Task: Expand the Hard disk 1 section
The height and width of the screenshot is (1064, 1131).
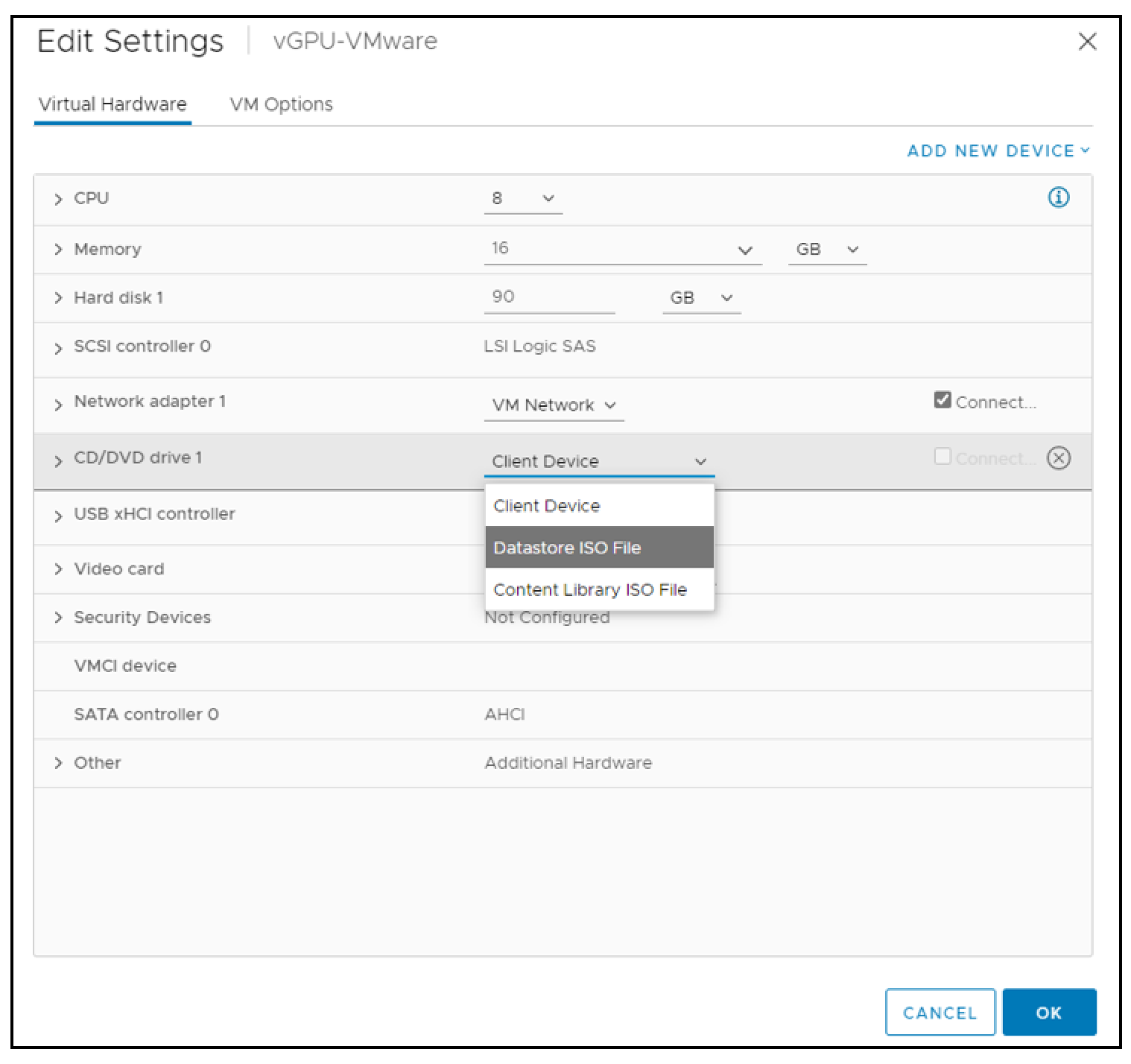Action: point(59,297)
